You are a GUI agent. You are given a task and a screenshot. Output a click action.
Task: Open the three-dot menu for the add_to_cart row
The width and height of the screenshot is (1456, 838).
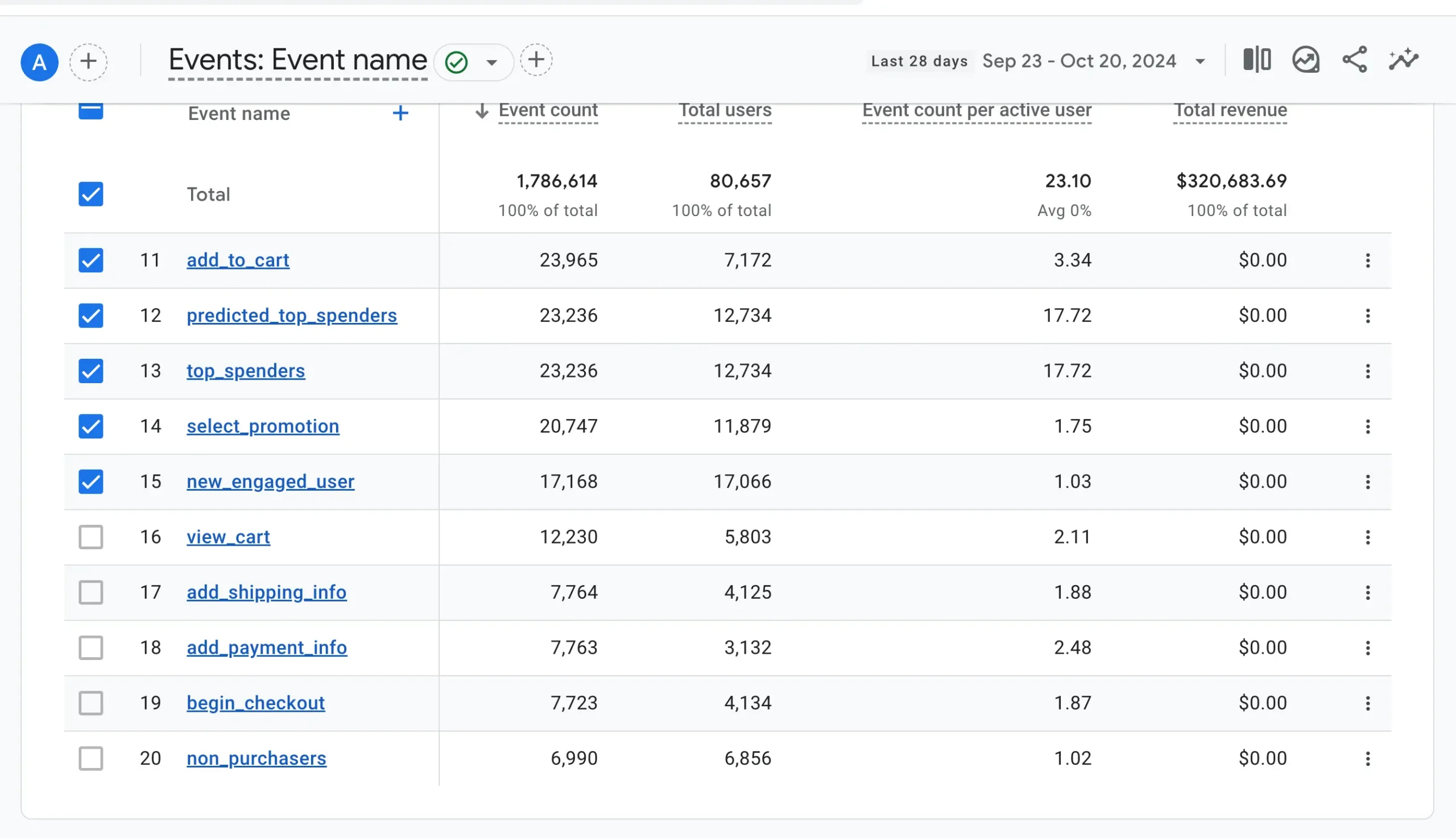click(1367, 261)
